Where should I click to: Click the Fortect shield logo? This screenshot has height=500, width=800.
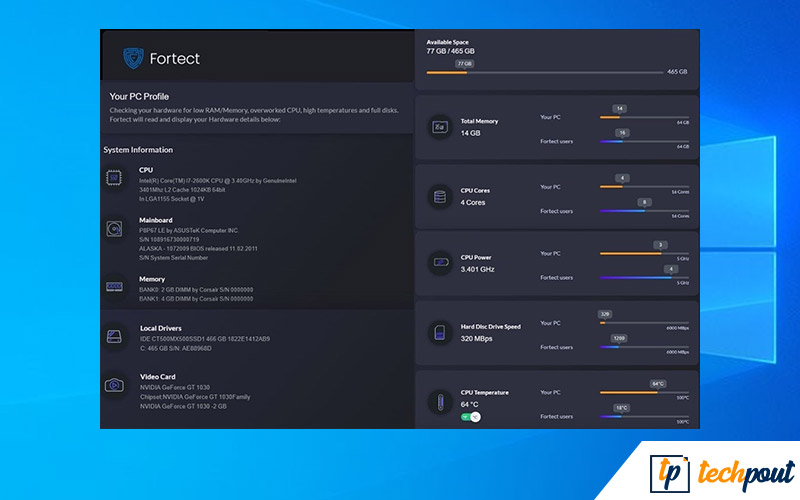pos(133,58)
